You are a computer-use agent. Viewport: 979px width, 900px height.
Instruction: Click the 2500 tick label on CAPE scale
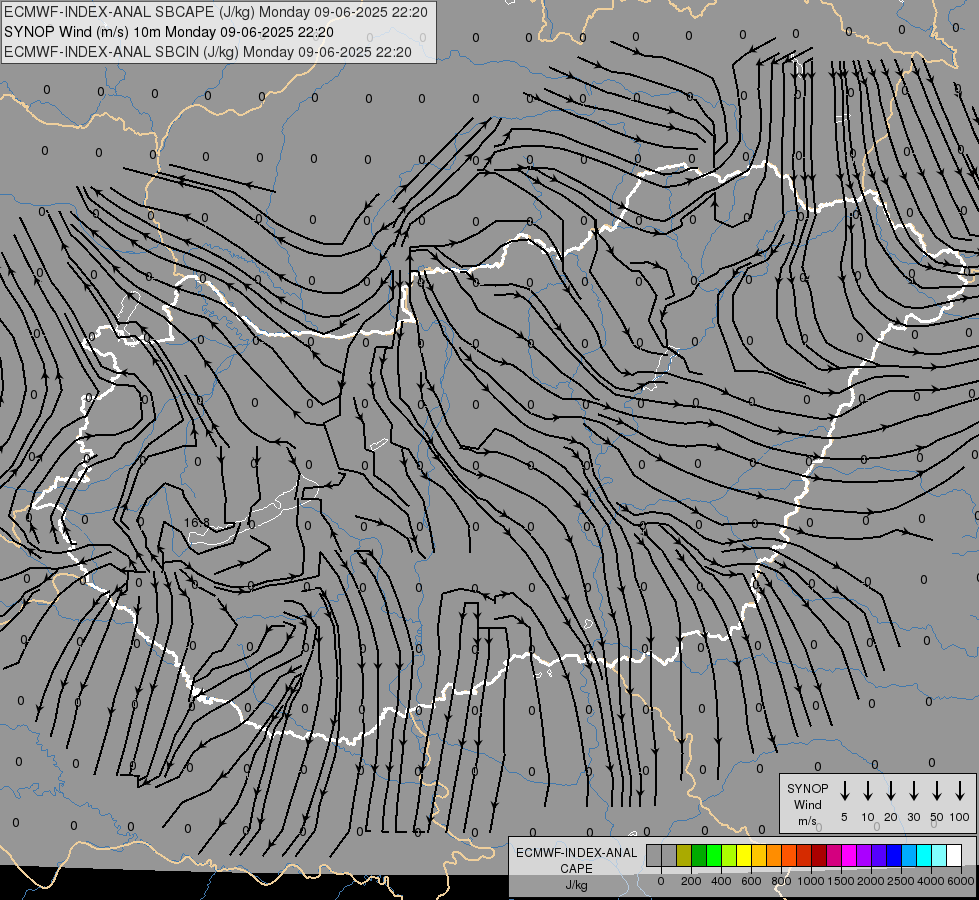pos(901,881)
